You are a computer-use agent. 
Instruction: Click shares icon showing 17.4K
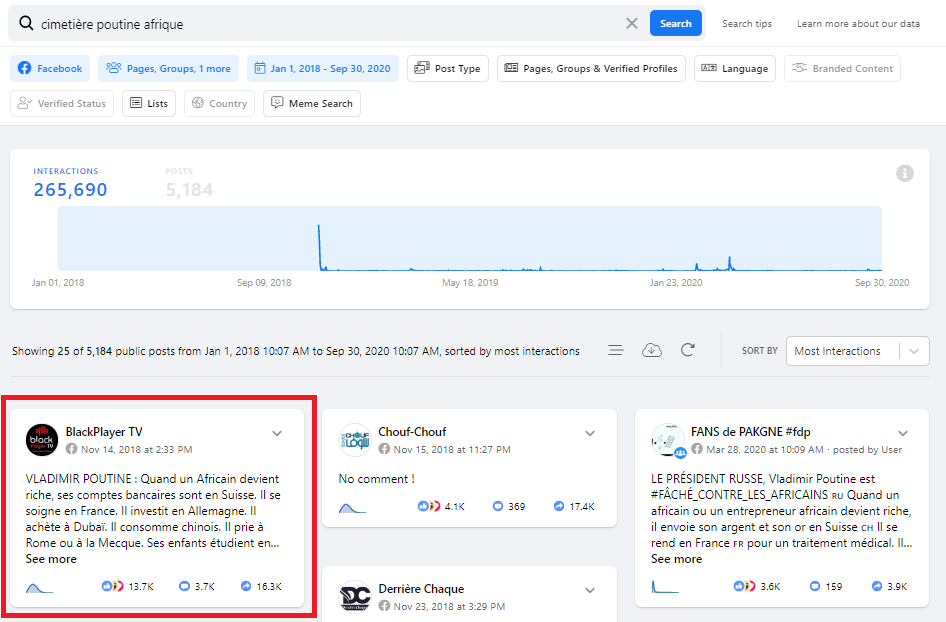coord(559,506)
